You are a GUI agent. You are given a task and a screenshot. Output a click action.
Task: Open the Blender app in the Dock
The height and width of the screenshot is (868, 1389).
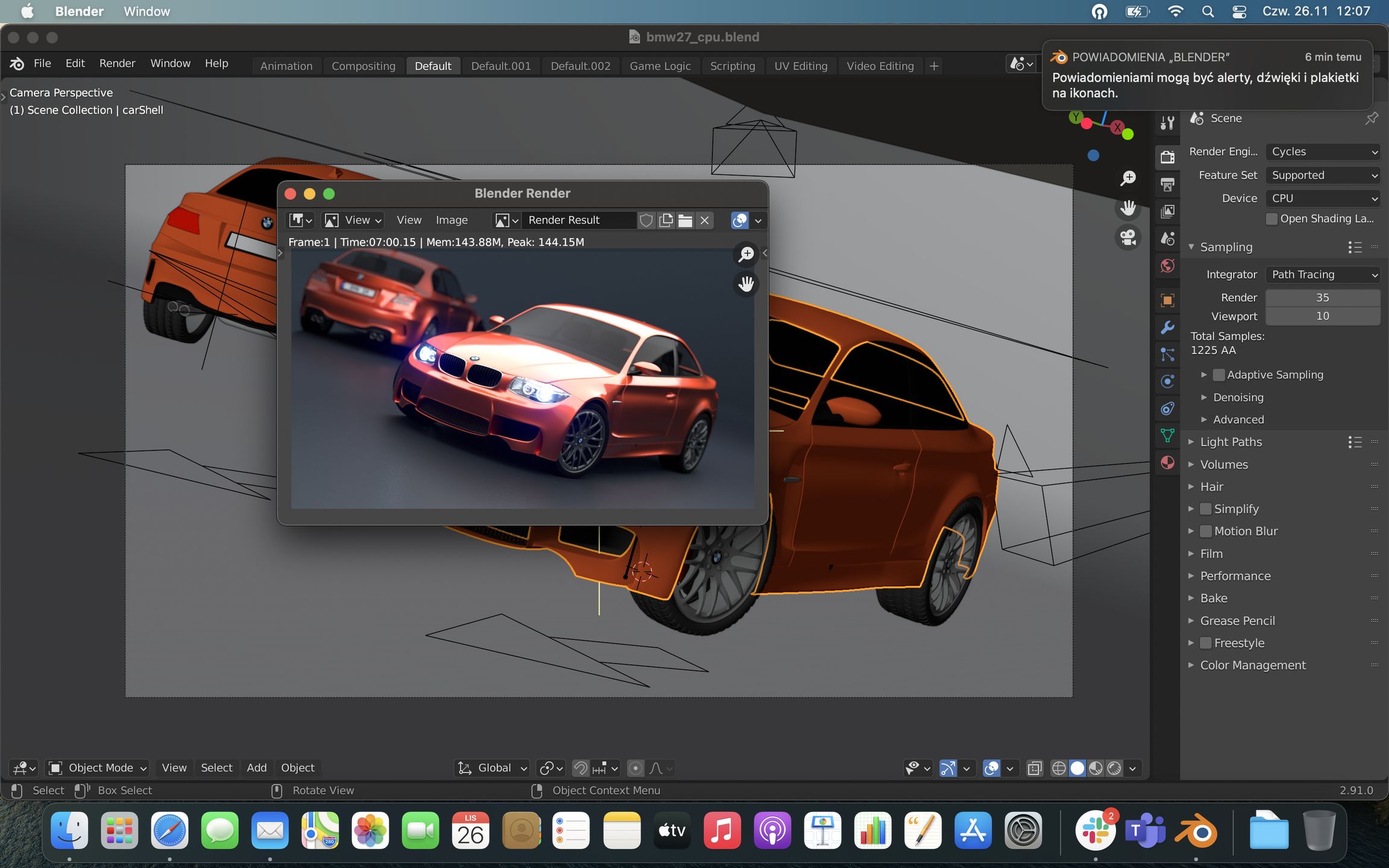click(1196, 831)
